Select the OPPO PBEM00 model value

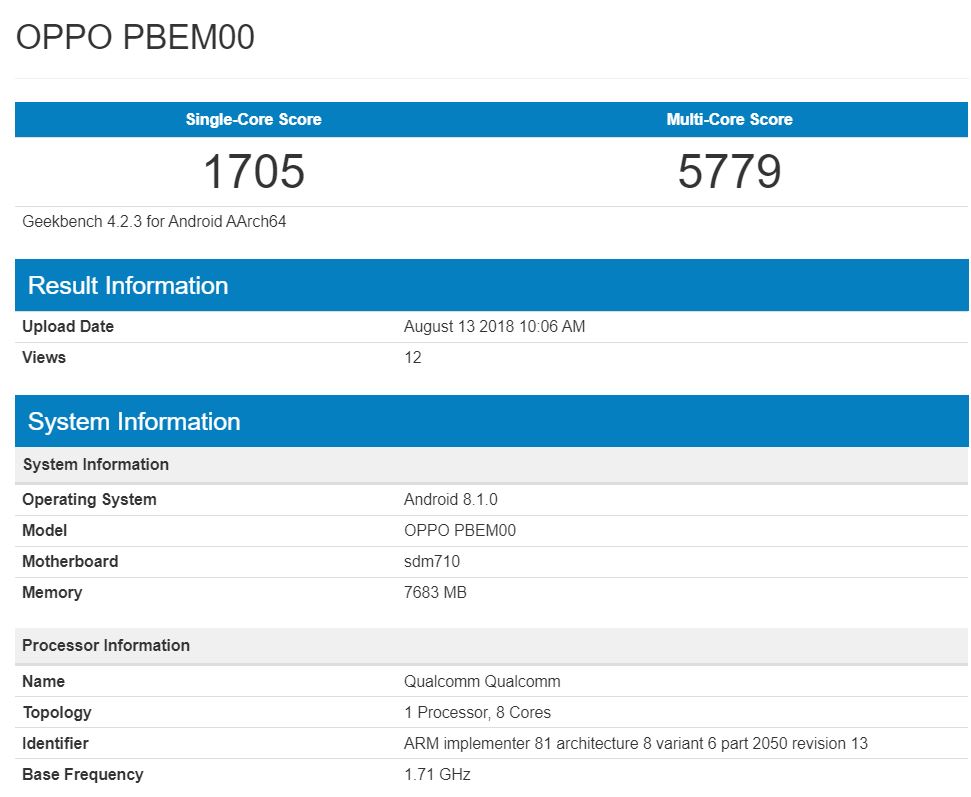point(459,530)
